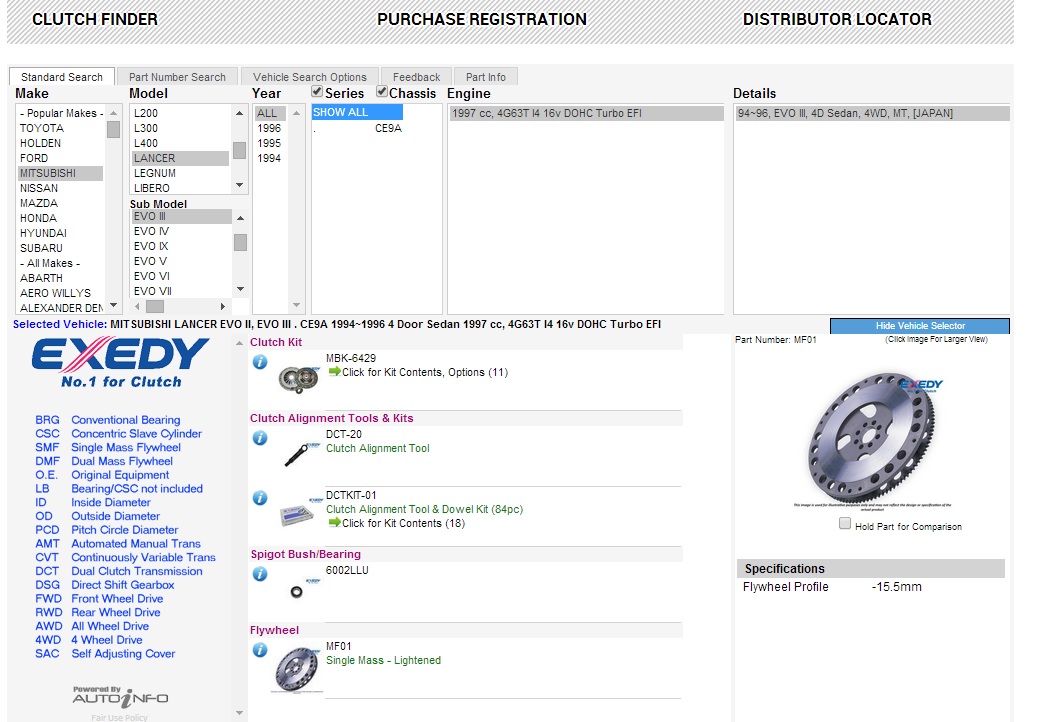Select year 1995

(270, 143)
